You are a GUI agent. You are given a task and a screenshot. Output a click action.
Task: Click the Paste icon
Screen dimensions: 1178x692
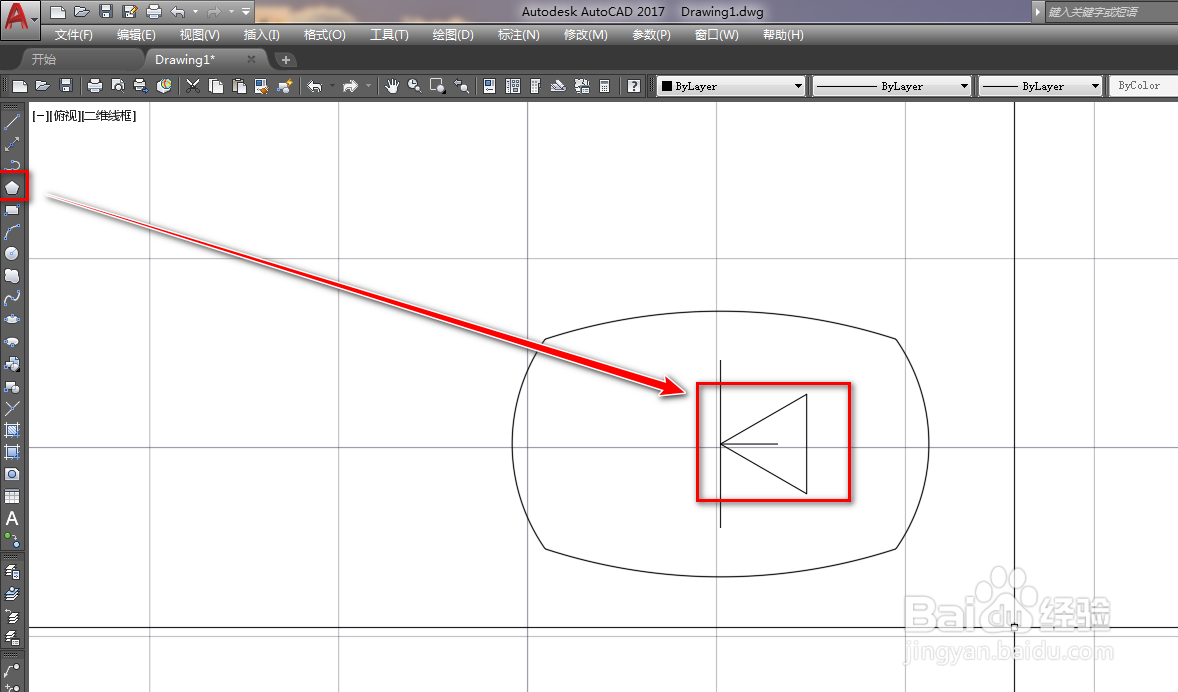[239, 86]
